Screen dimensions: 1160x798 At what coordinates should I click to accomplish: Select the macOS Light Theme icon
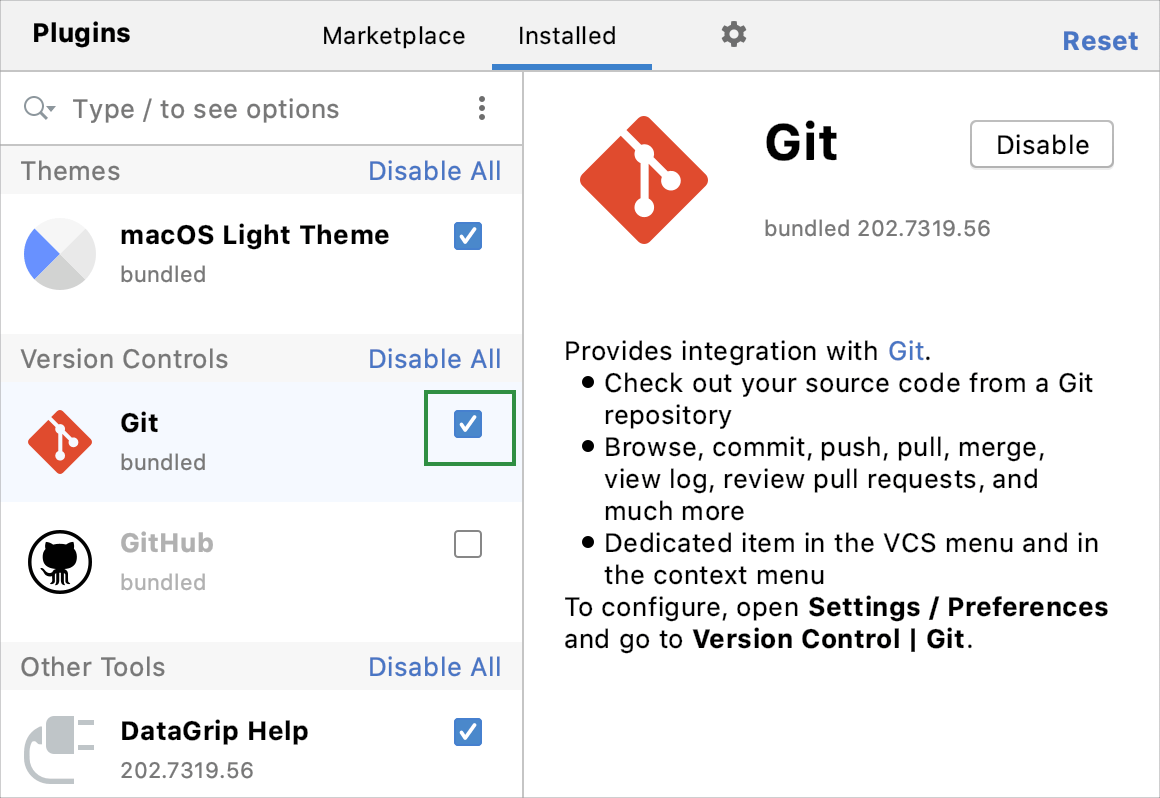pos(60,254)
